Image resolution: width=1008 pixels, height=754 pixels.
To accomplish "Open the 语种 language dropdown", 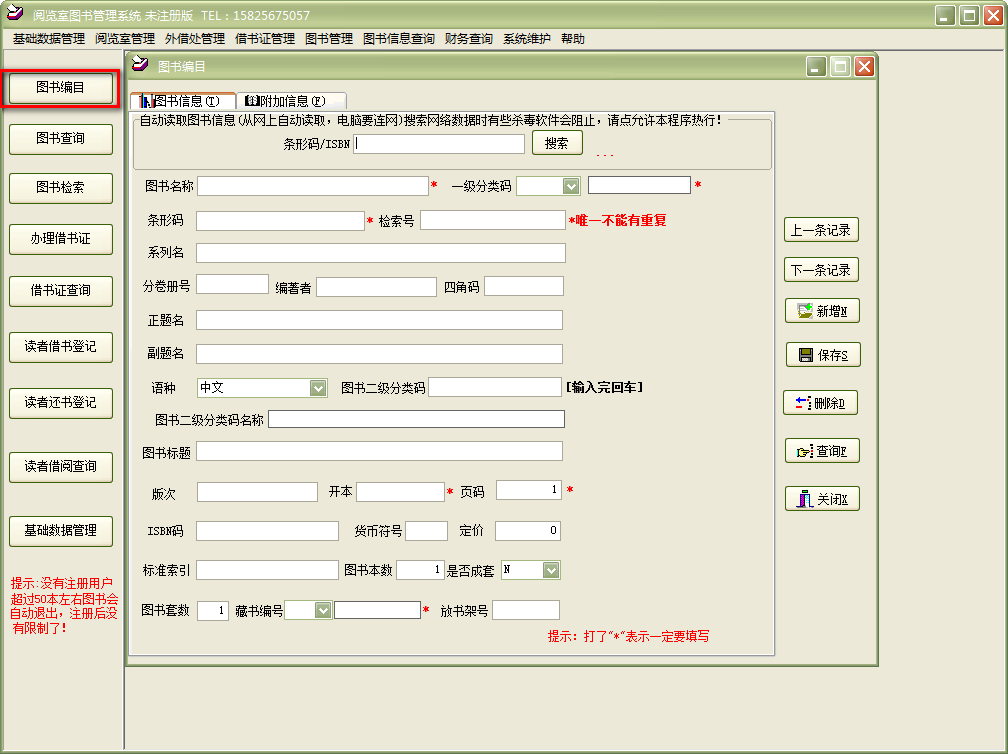I will (318, 388).
